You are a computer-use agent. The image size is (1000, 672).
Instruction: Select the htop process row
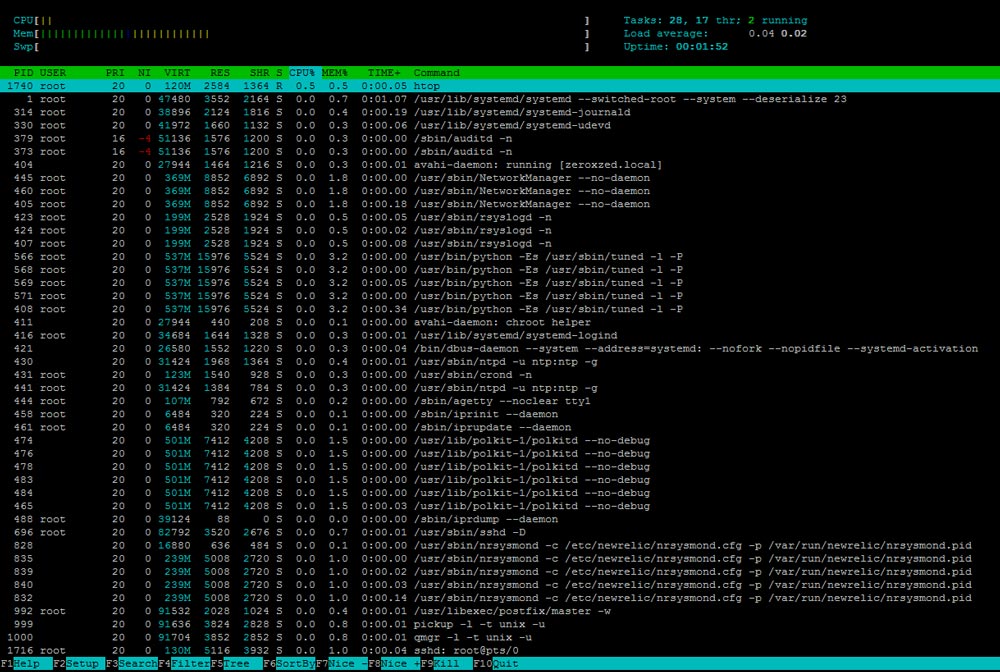pyautogui.click(x=500, y=86)
